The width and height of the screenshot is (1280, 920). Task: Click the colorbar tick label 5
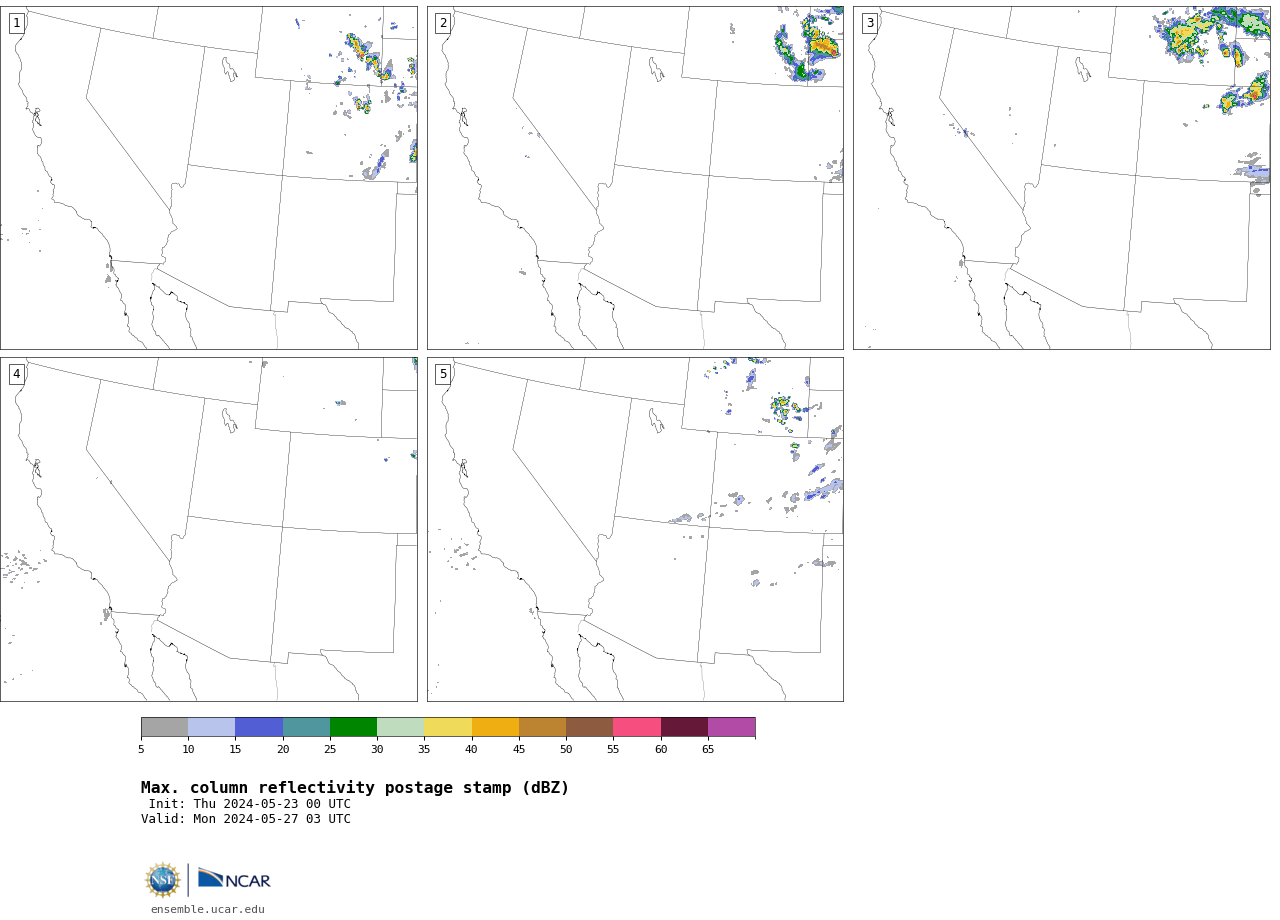pyautogui.click(x=141, y=750)
